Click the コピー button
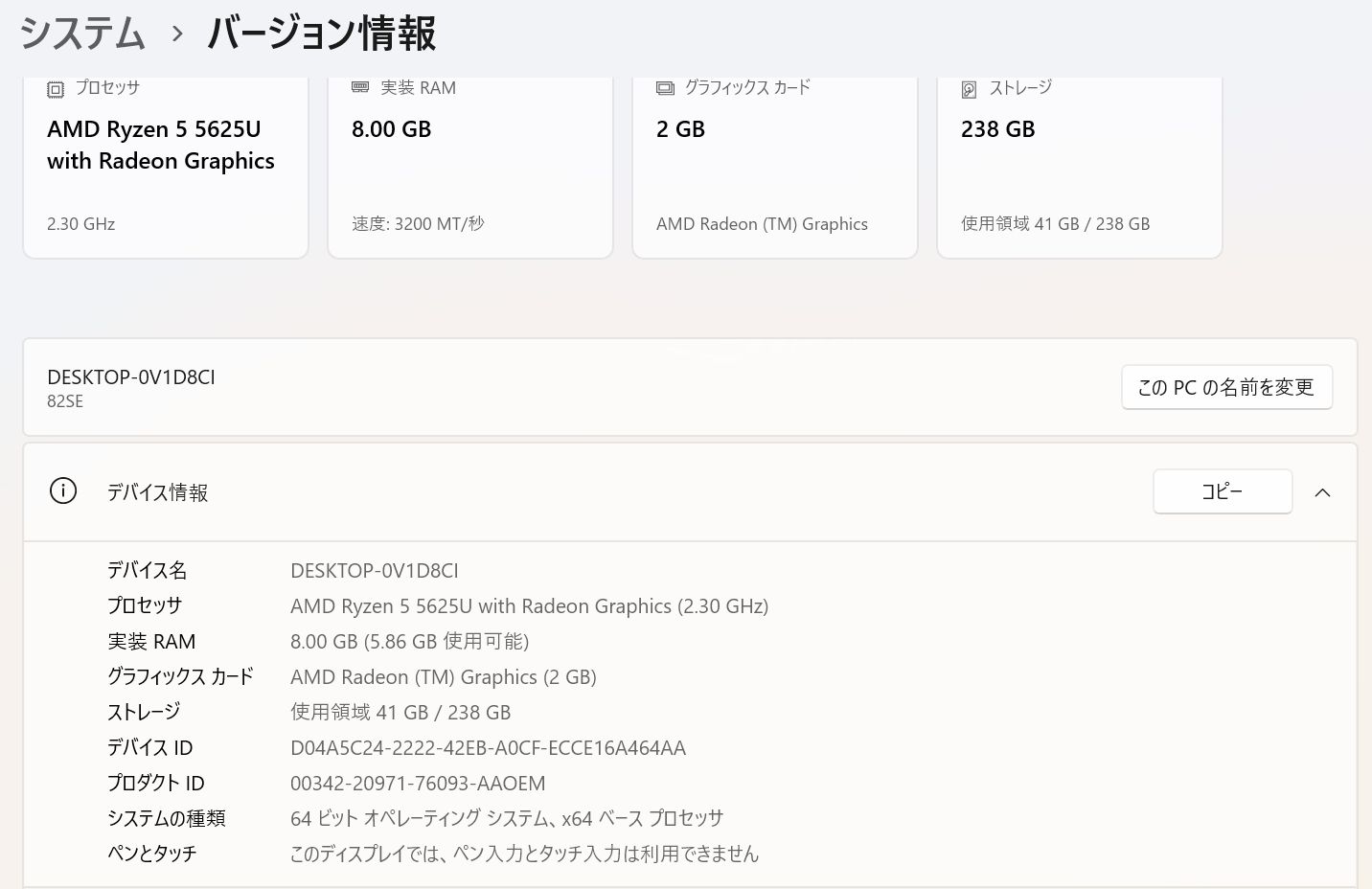Viewport: 1372px width, 889px height. pyautogui.click(x=1223, y=491)
